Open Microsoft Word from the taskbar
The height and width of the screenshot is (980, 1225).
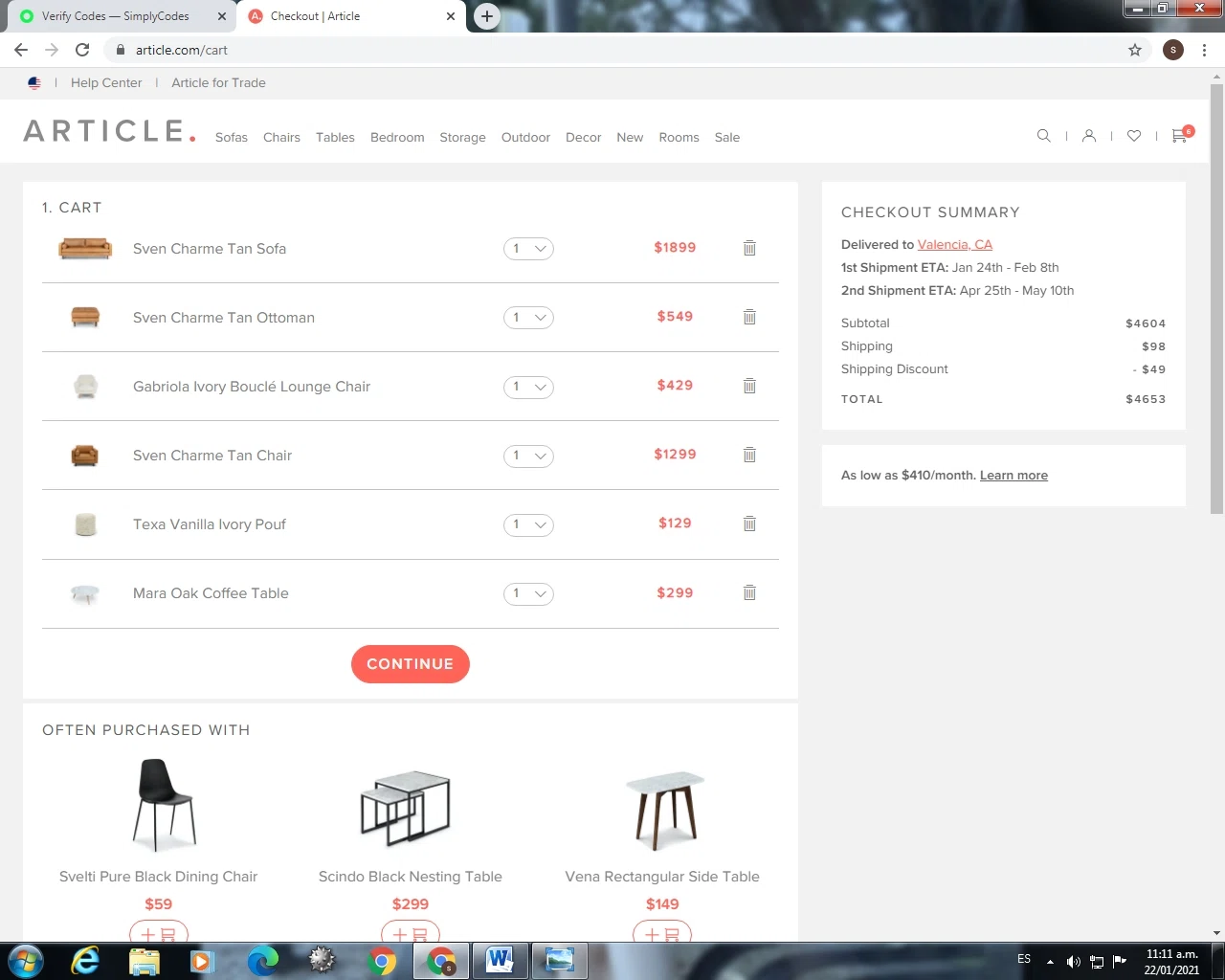[x=500, y=960]
